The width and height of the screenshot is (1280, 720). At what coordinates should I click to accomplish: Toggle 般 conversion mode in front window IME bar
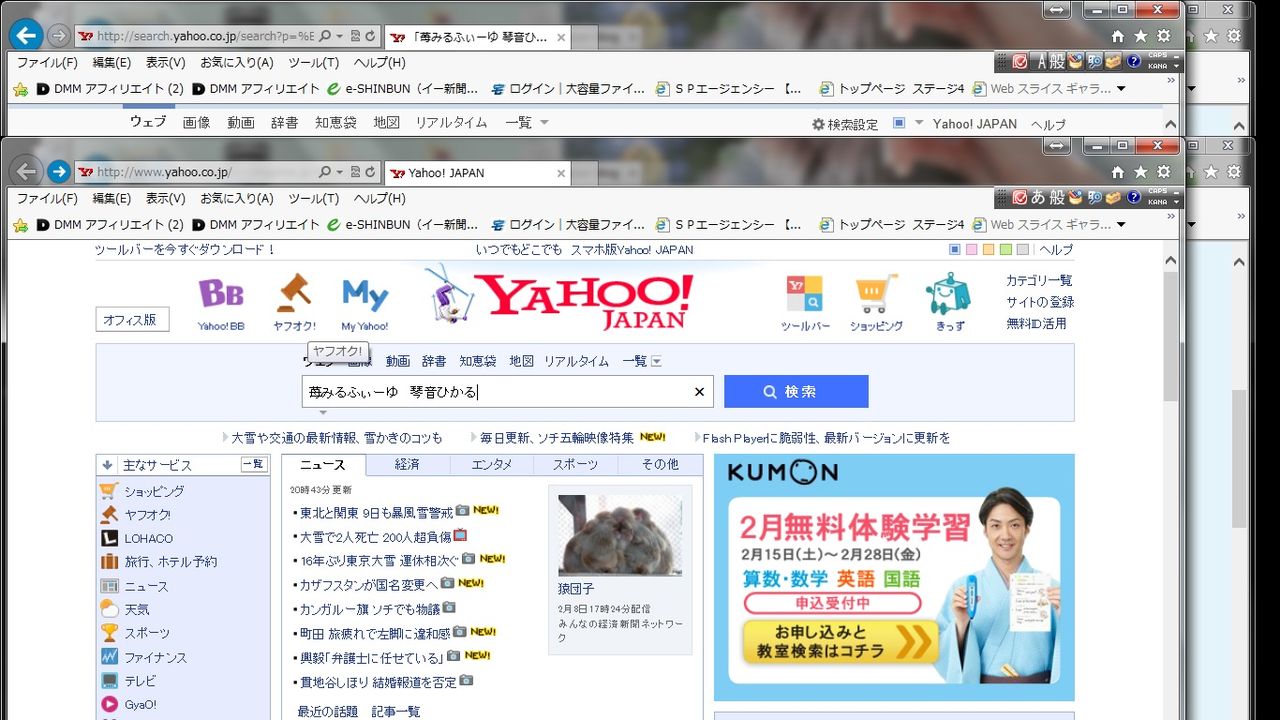tap(1057, 197)
